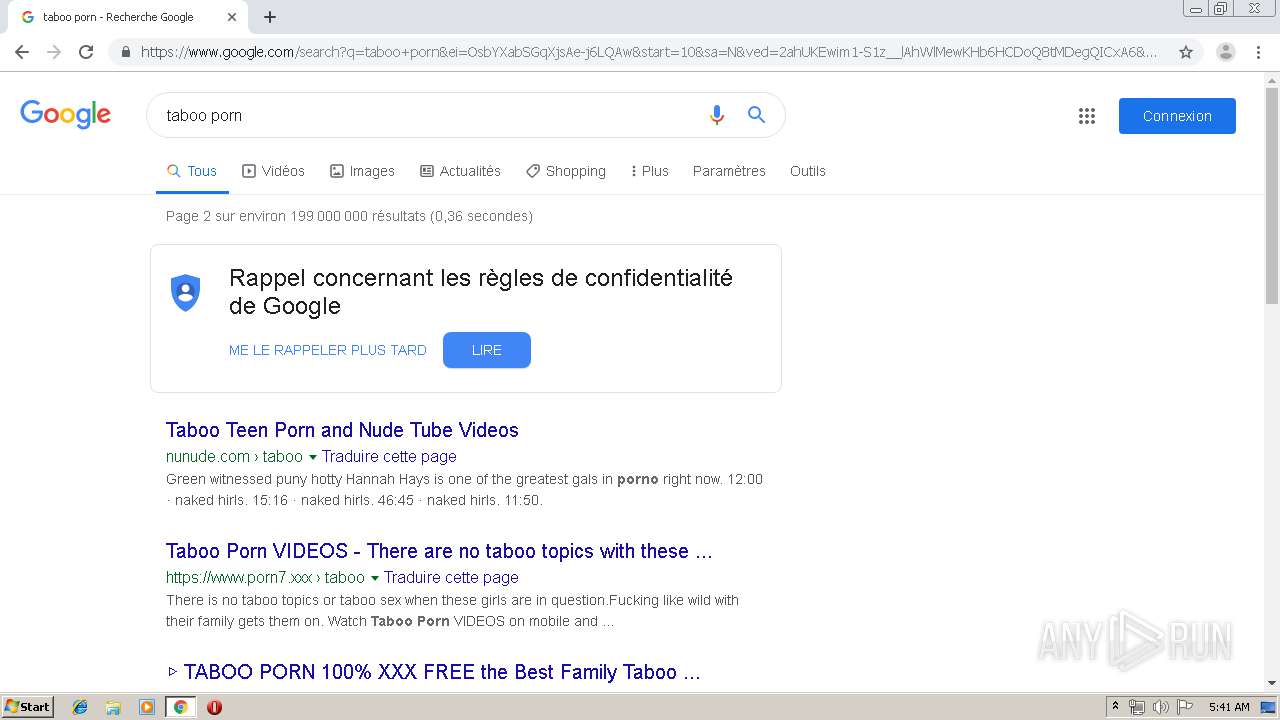Open the media player taskbar icon
This screenshot has height=720, width=1280.
(x=147, y=707)
